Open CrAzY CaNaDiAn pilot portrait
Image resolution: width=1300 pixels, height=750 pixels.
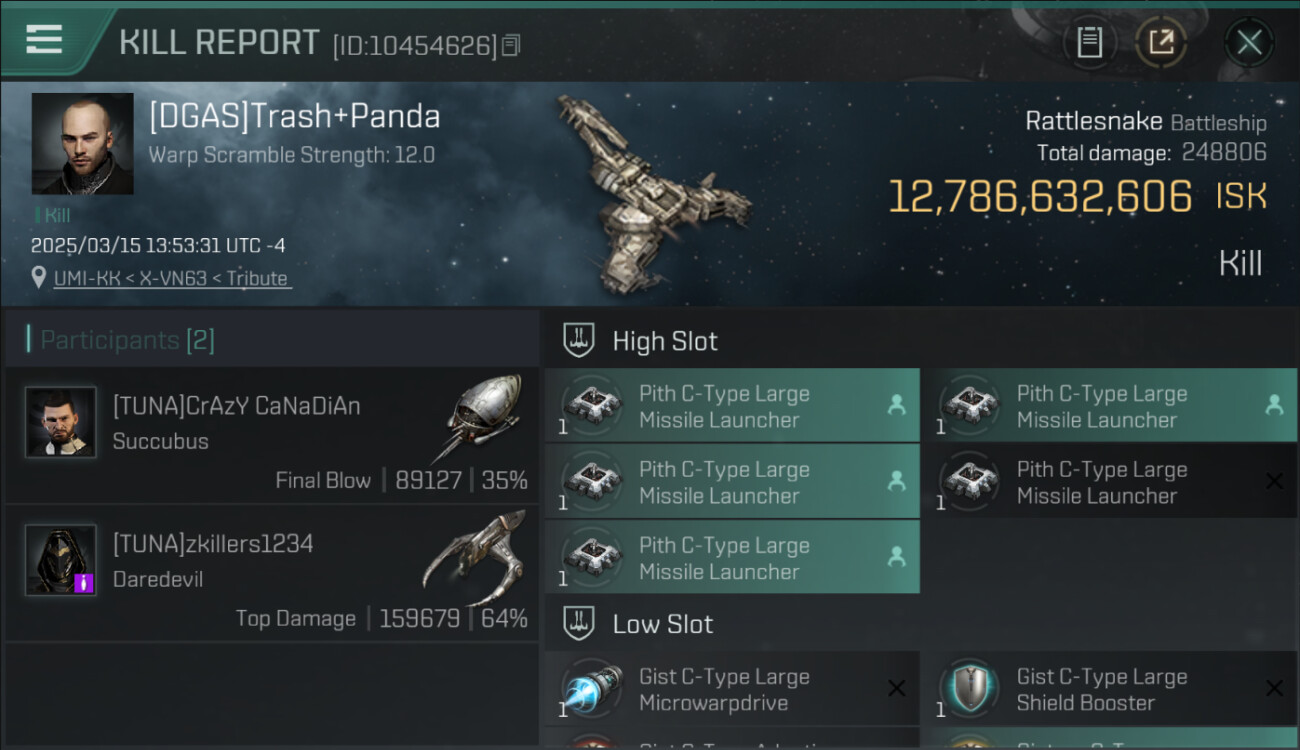pyautogui.click(x=61, y=422)
